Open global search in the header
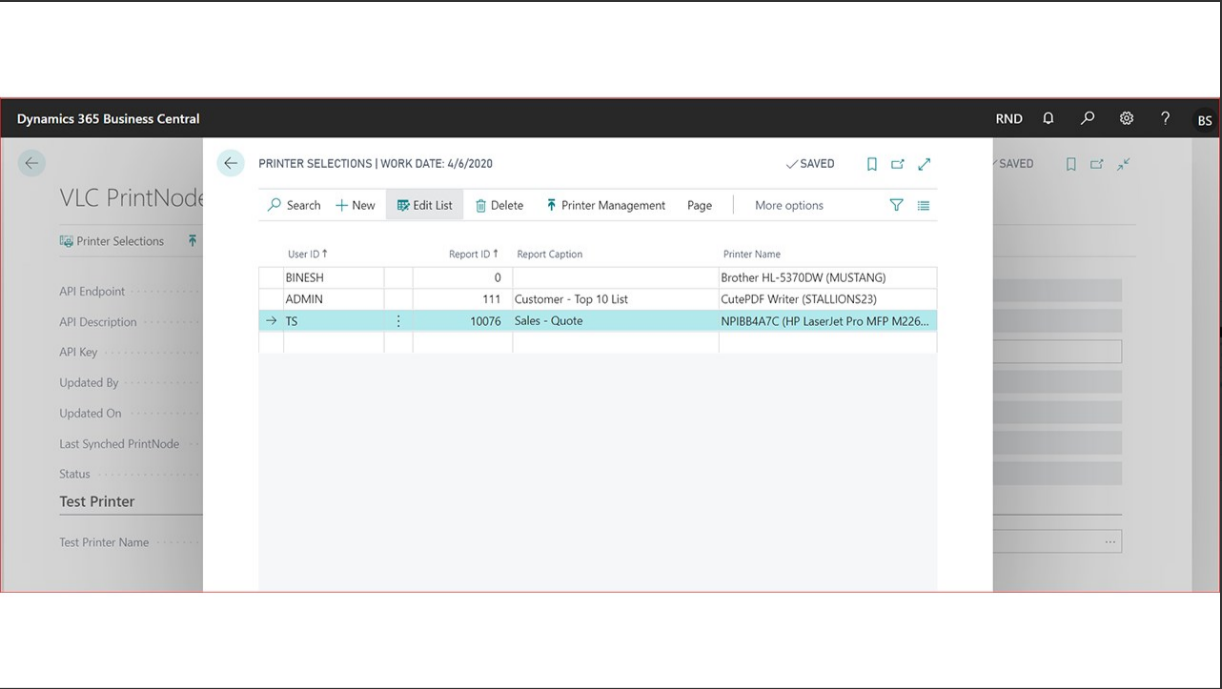 (1085, 118)
